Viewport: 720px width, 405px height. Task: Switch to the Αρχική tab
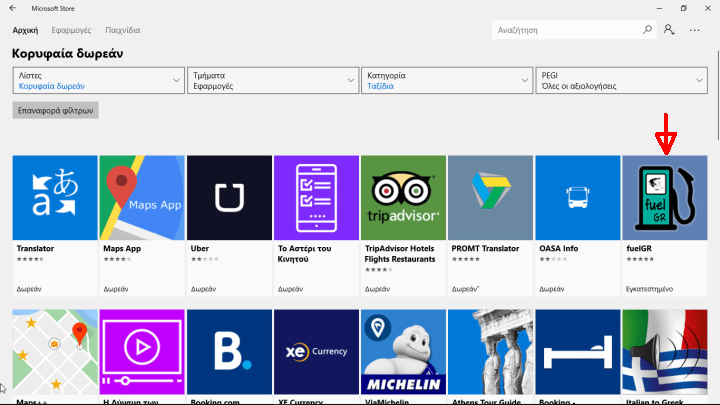pyautogui.click(x=25, y=30)
